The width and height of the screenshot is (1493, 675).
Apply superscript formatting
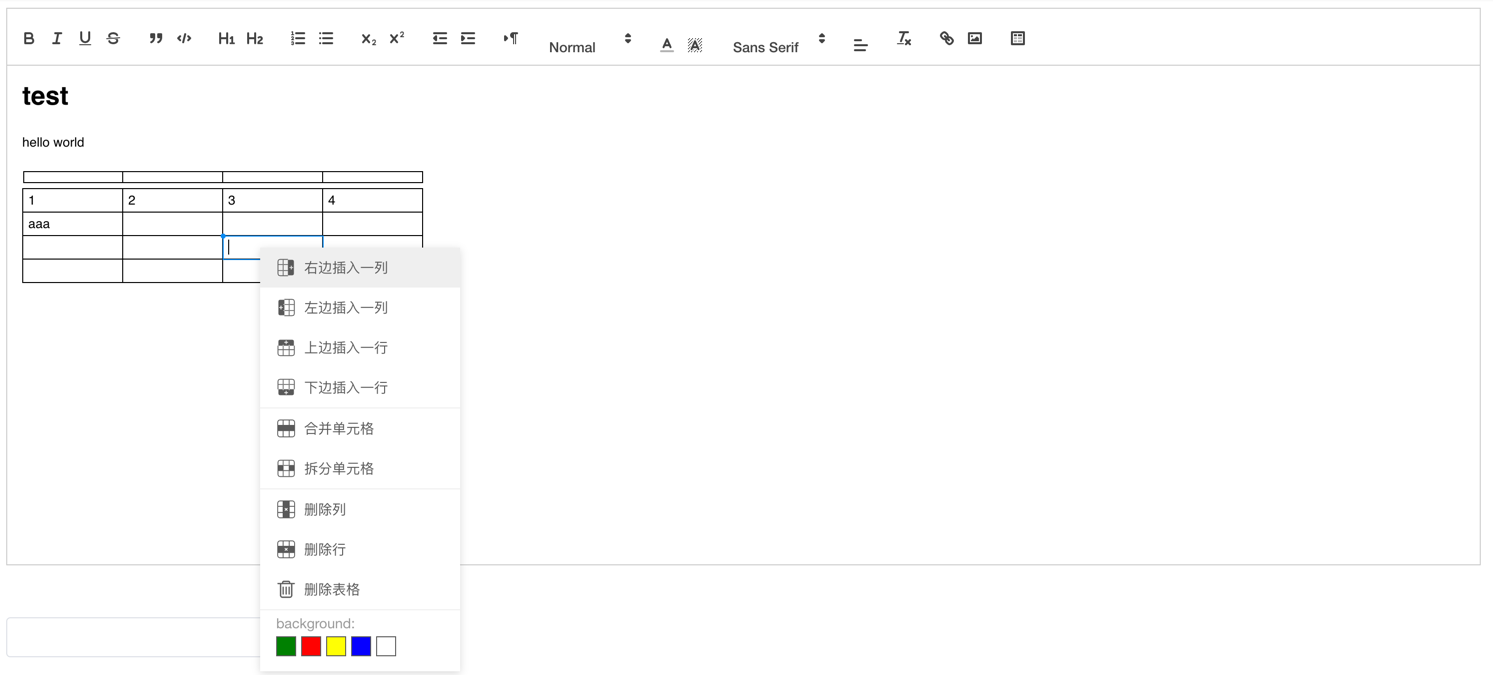coord(397,38)
